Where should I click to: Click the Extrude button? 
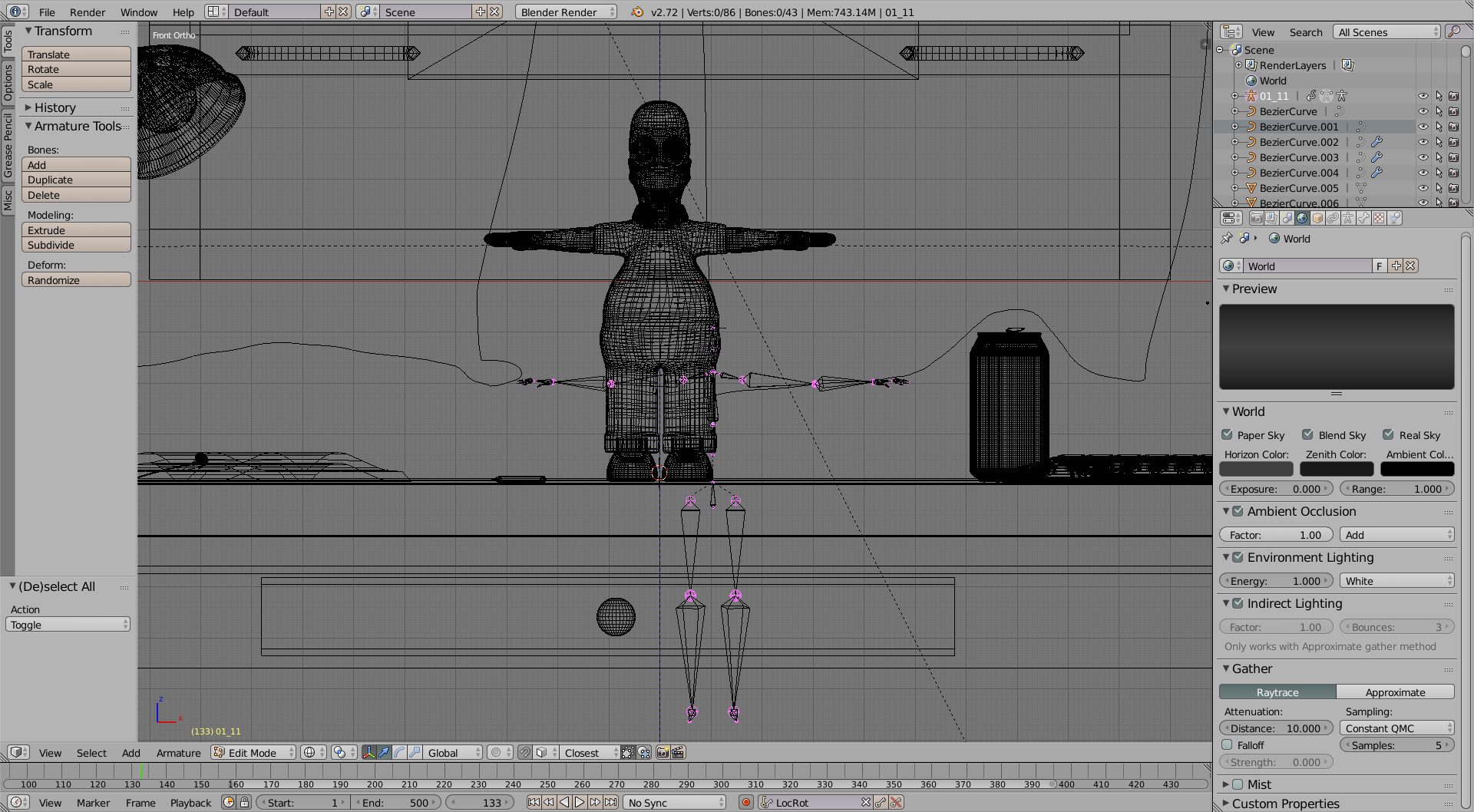pyautogui.click(x=76, y=230)
